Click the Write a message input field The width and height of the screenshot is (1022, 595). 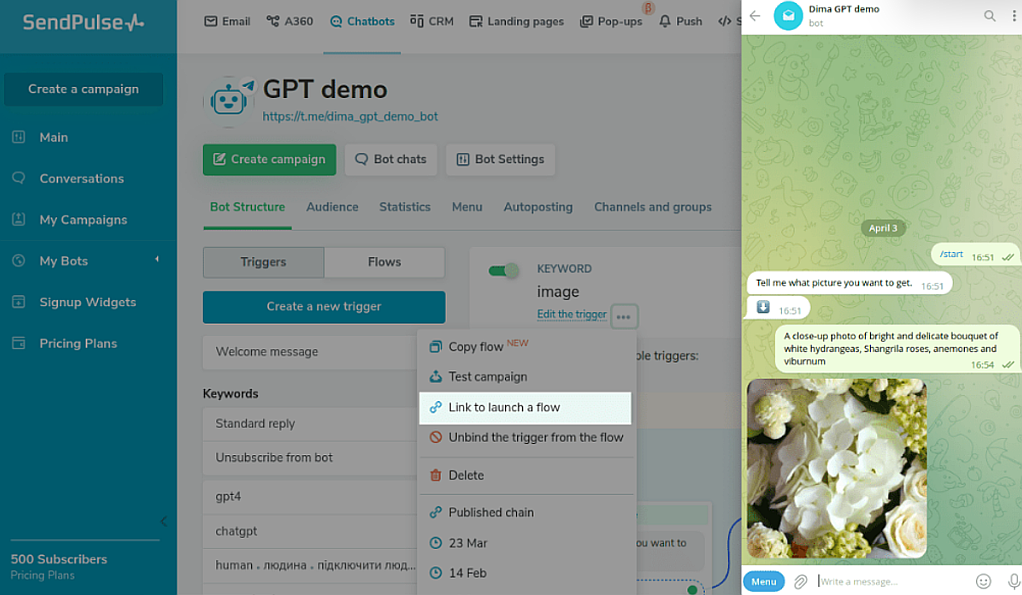[x=893, y=581]
